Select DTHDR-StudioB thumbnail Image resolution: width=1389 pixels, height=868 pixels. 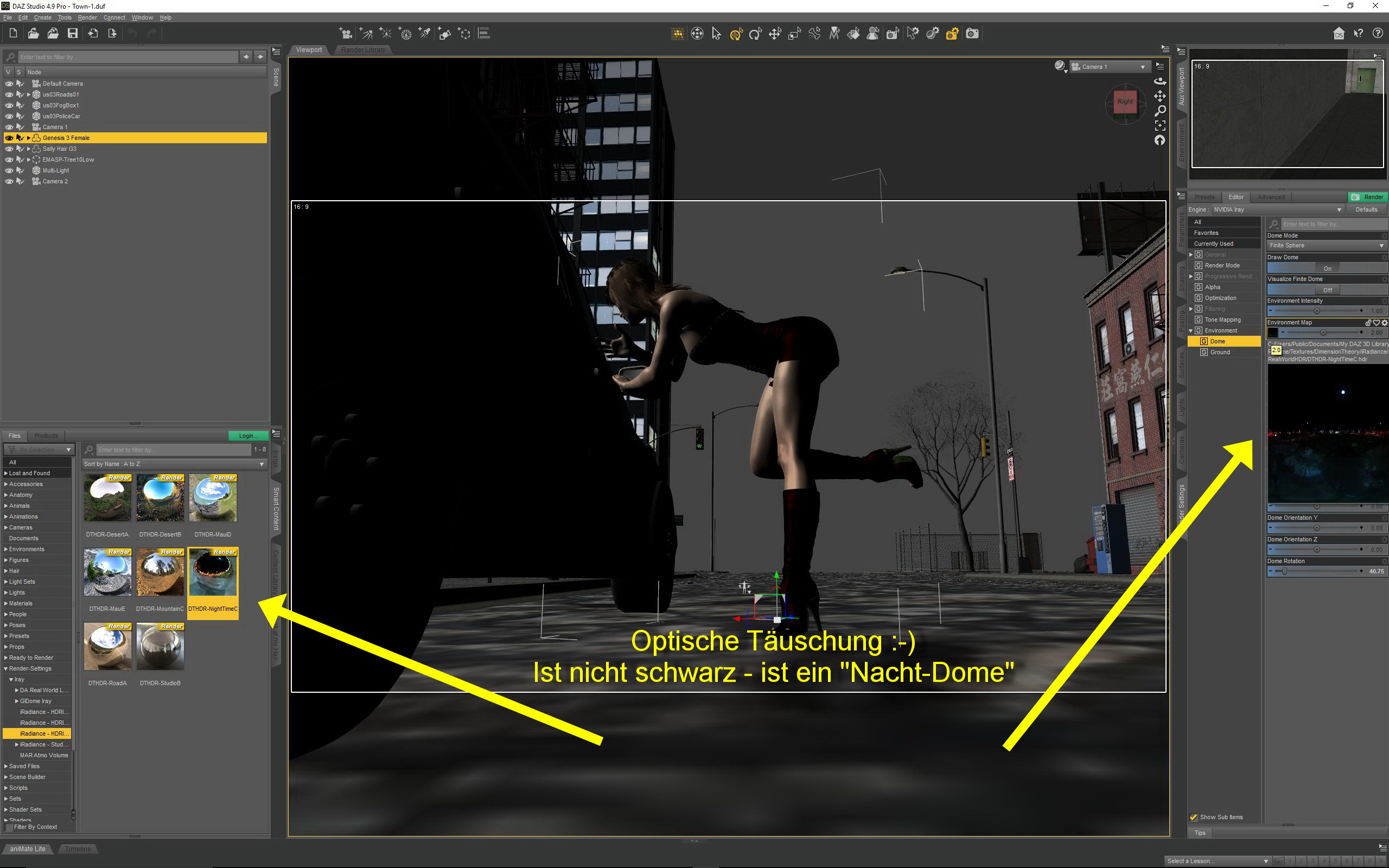[160, 647]
